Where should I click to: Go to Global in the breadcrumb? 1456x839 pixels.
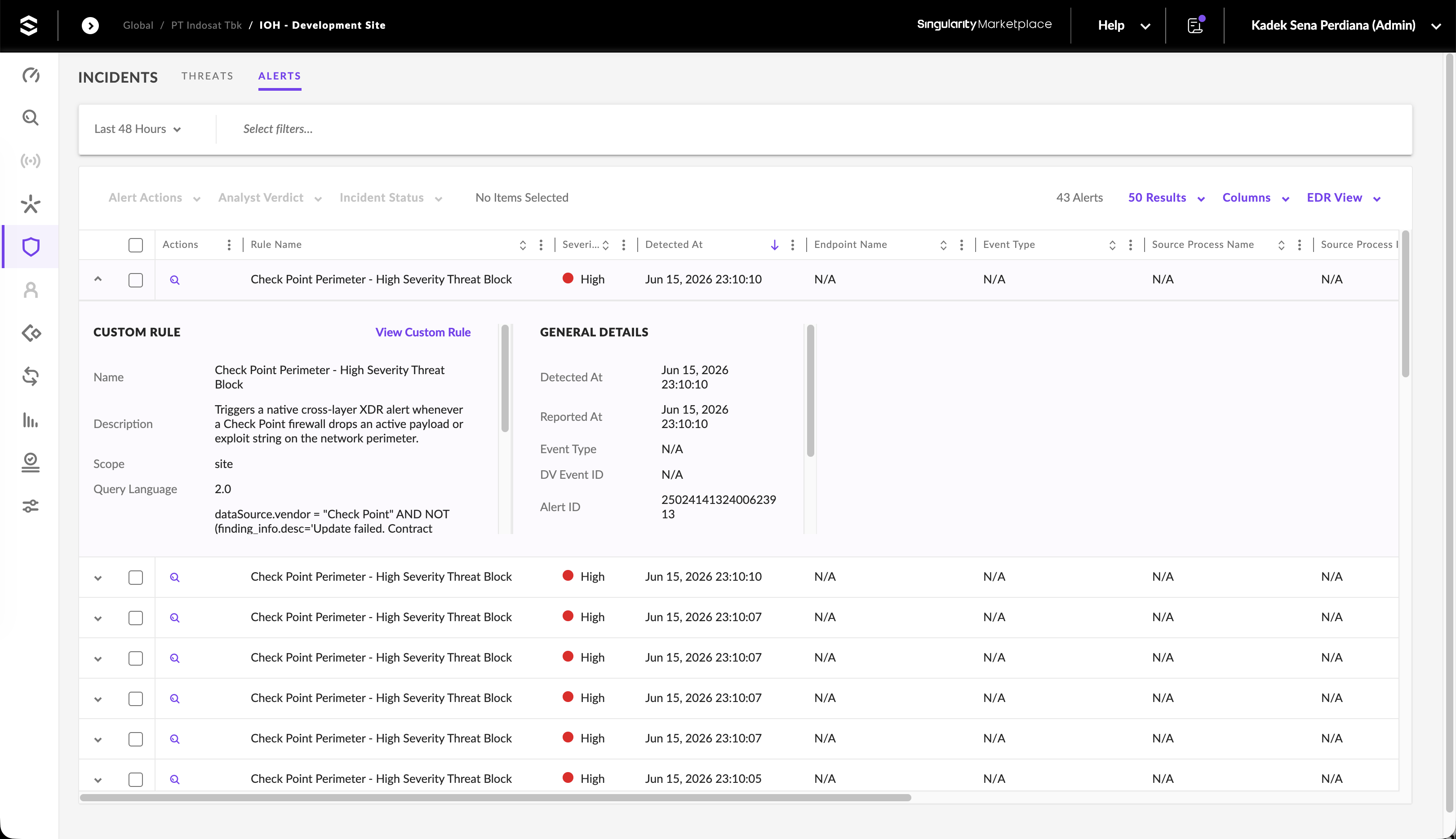138,25
